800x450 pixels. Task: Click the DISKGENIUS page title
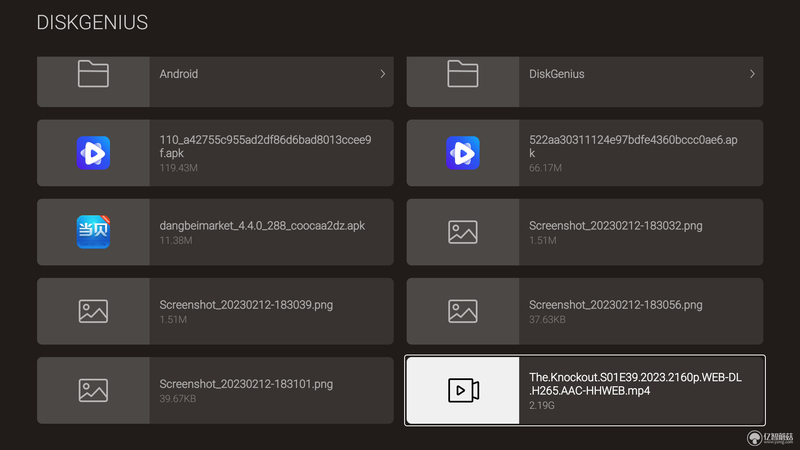pos(92,22)
